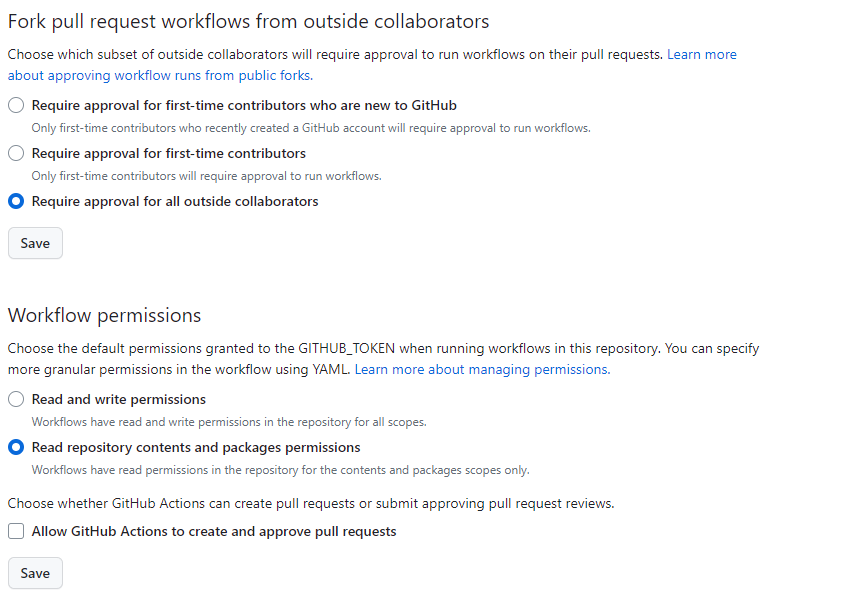Select the 'Read and write permissions' radio
846x597 pixels.
[16, 399]
